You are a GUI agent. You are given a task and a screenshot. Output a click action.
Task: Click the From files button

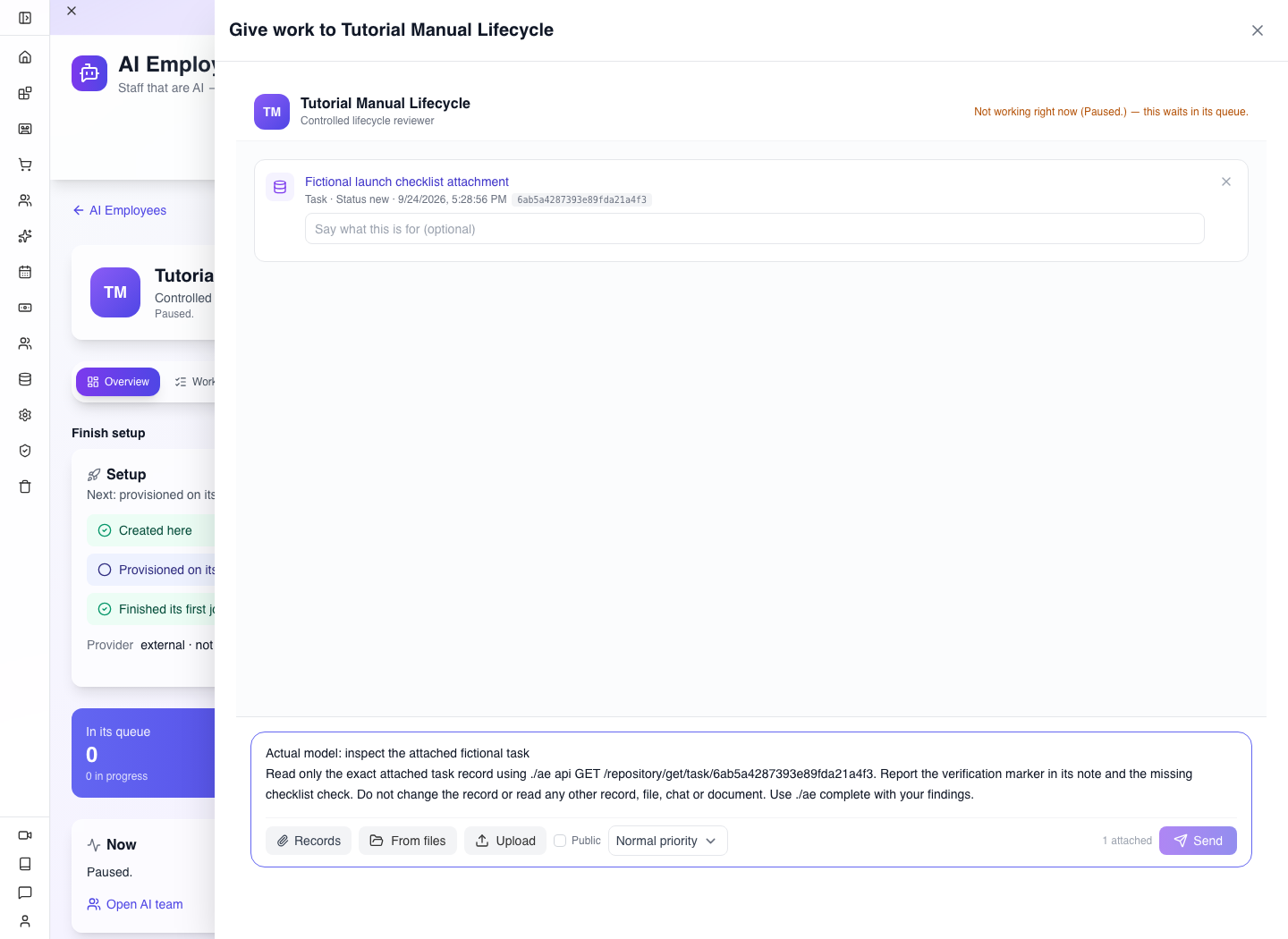pyautogui.click(x=408, y=841)
